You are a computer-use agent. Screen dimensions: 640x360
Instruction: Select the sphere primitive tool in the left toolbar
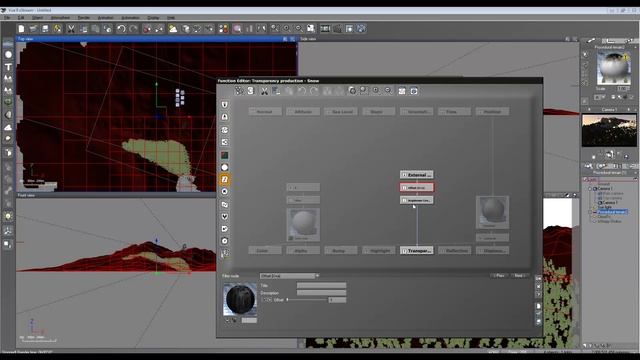pos(8,55)
